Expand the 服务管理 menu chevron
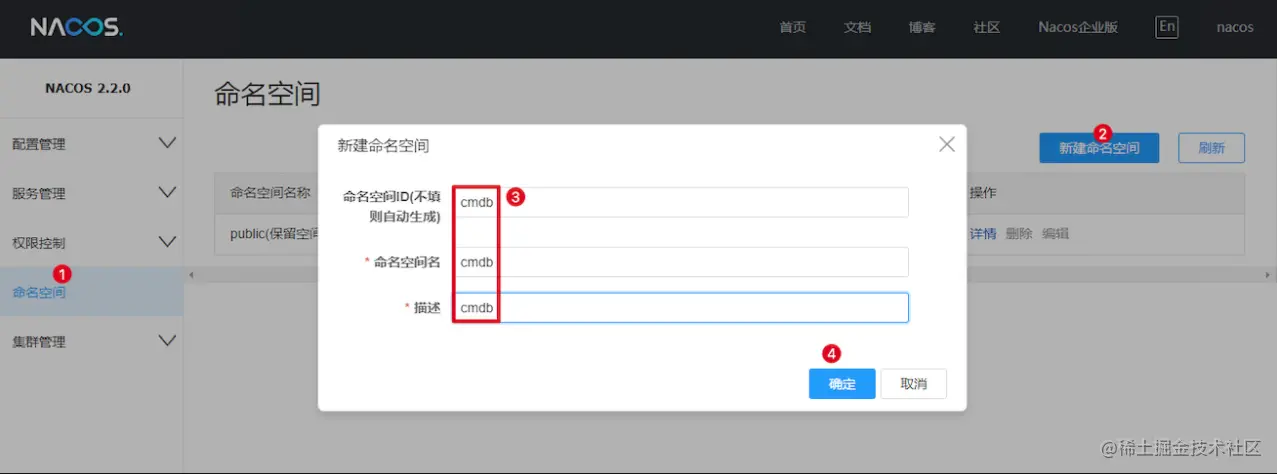Screen dimensions: 1277x474 [168, 192]
